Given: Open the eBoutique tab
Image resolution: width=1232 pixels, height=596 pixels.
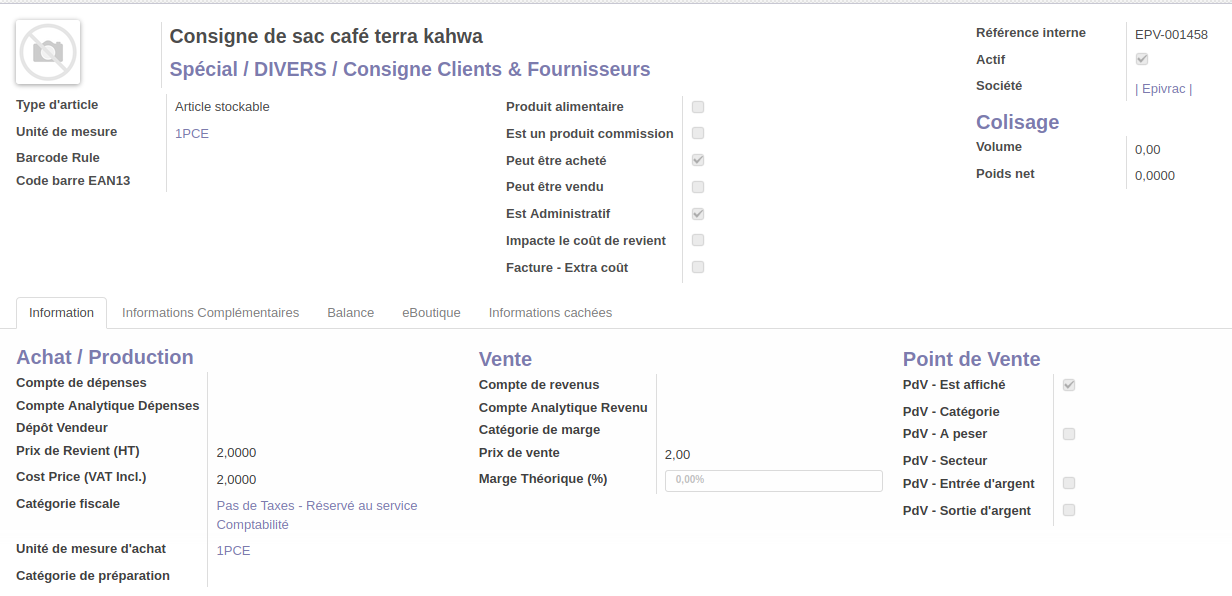Looking at the screenshot, I should pyautogui.click(x=431, y=313).
